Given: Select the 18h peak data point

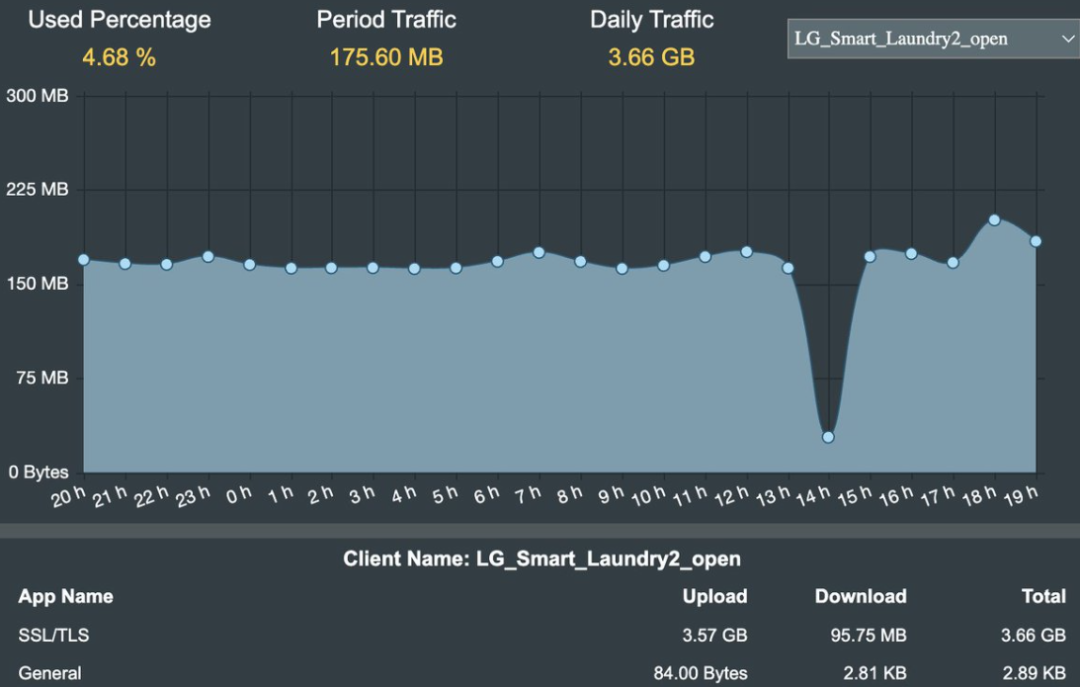Looking at the screenshot, I should pos(994,220).
